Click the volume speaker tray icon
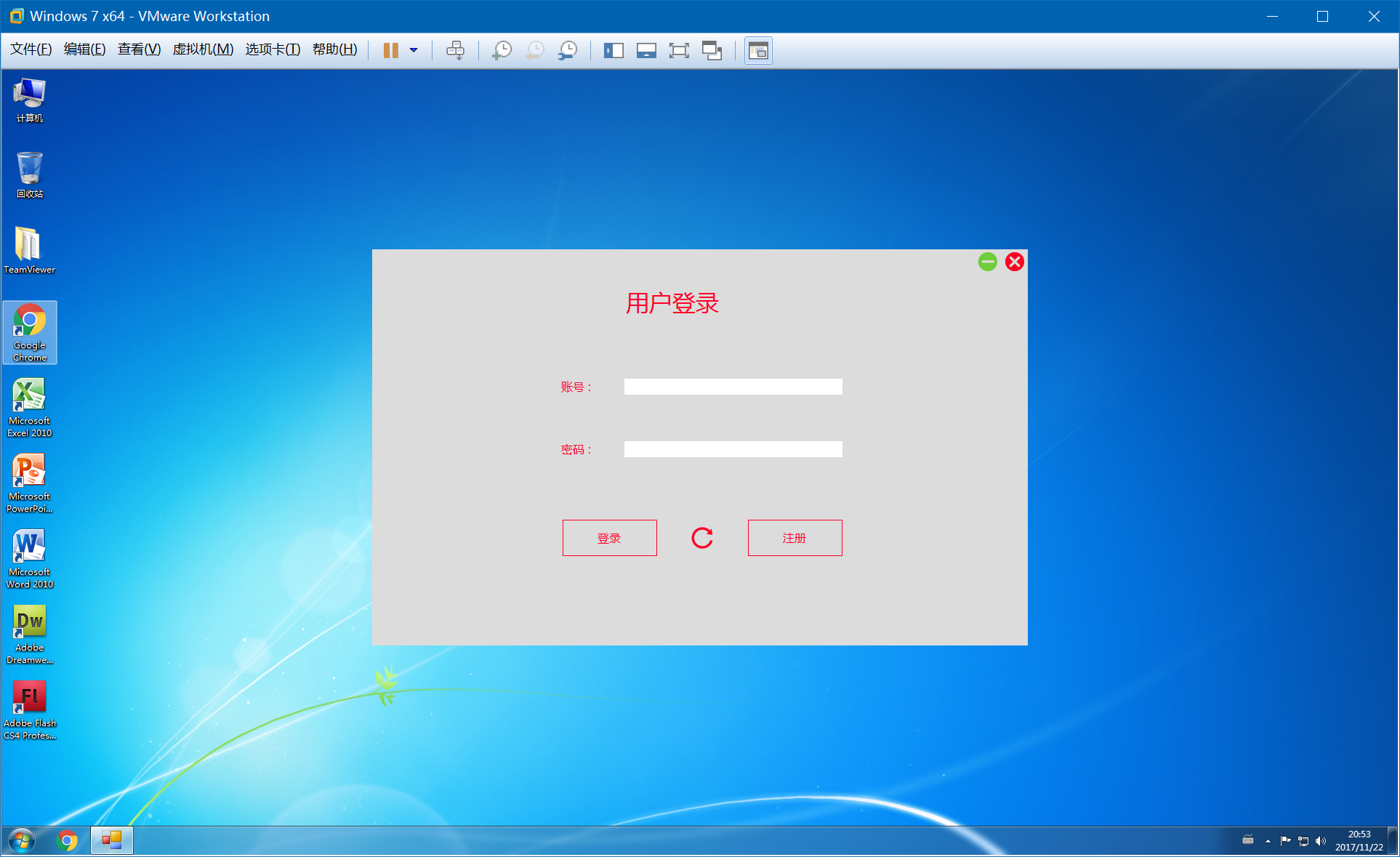The height and width of the screenshot is (857, 1400). [1321, 841]
